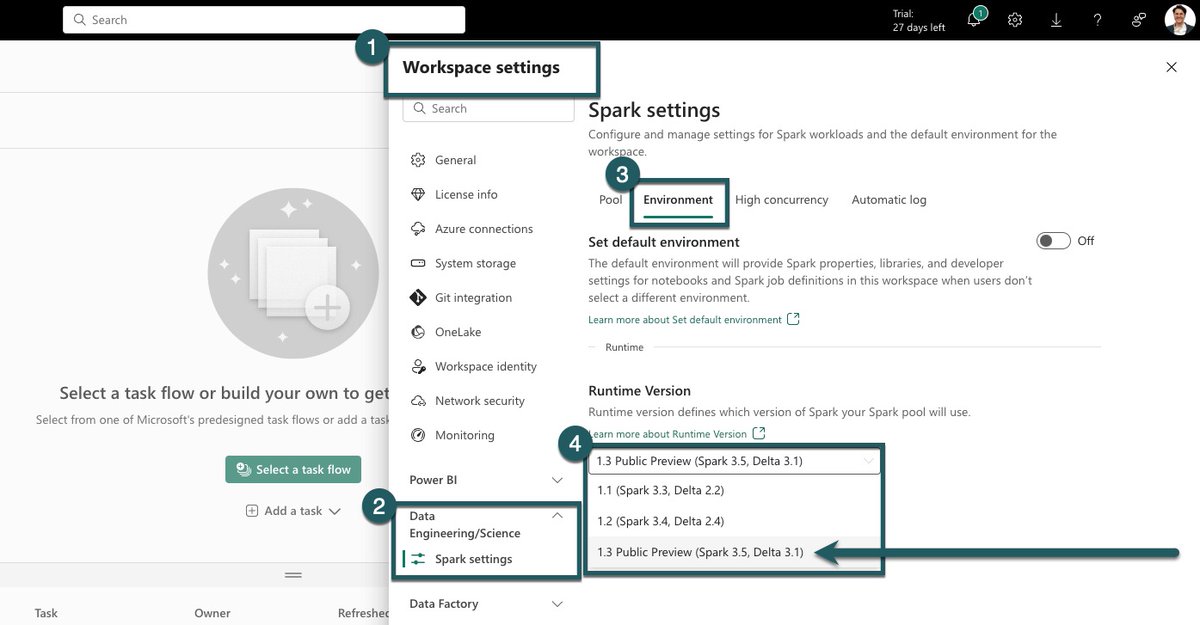Select 1.3 Public Preview option in list
1200x625 pixels.
tap(735, 552)
